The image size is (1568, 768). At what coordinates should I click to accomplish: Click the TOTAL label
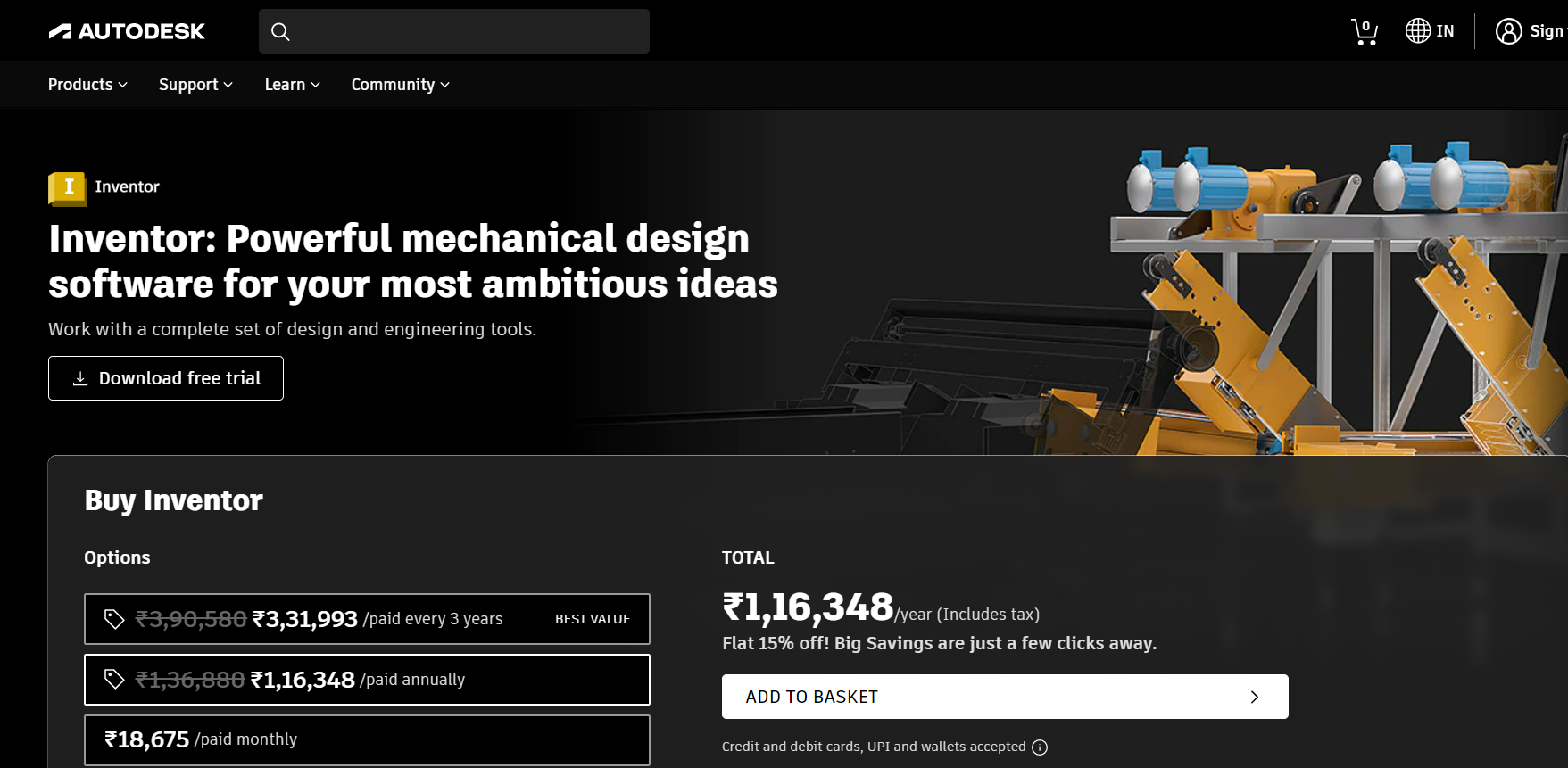(748, 557)
